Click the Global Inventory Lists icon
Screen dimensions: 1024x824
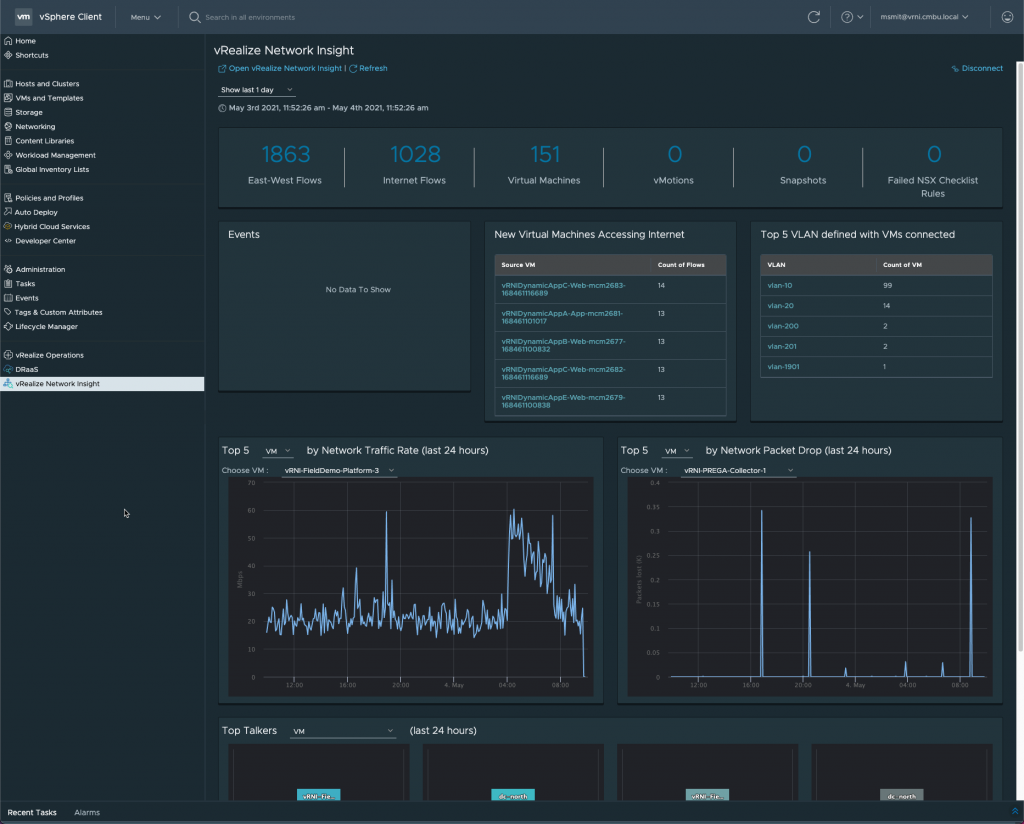pos(8,170)
